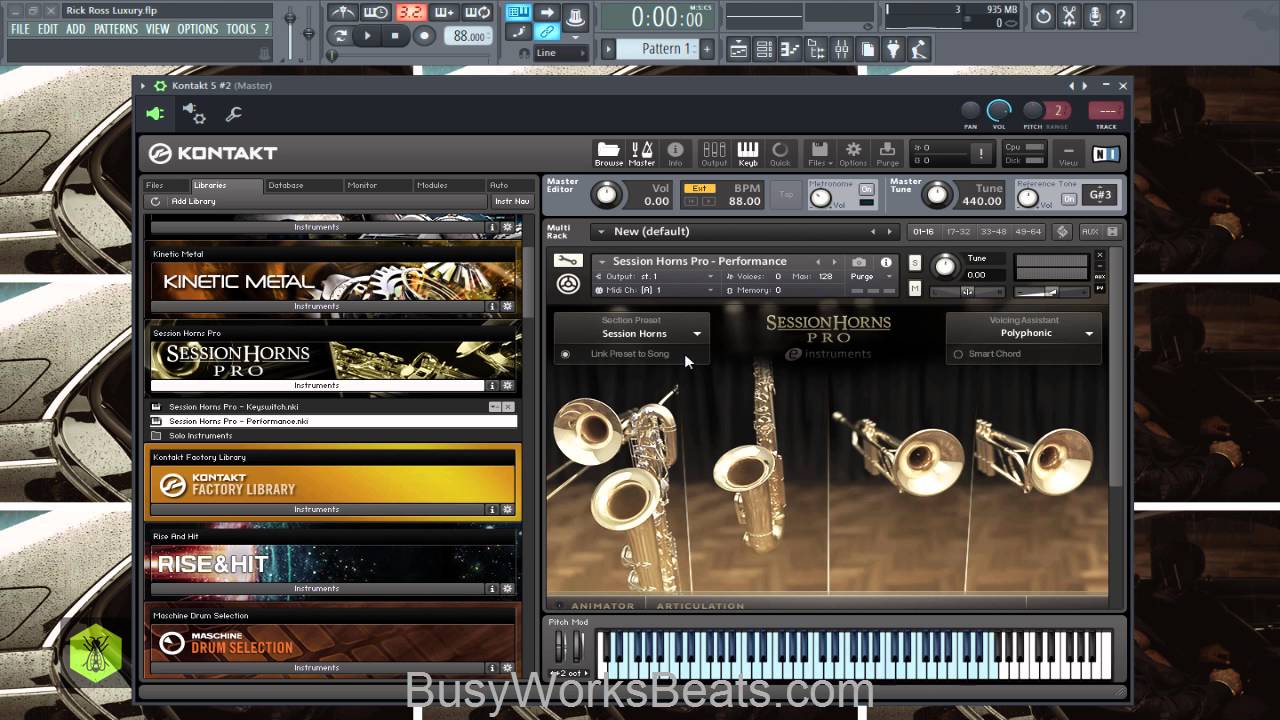This screenshot has width=1280, height=720.
Task: Click Rise And Hit library gear icon
Action: pos(507,588)
